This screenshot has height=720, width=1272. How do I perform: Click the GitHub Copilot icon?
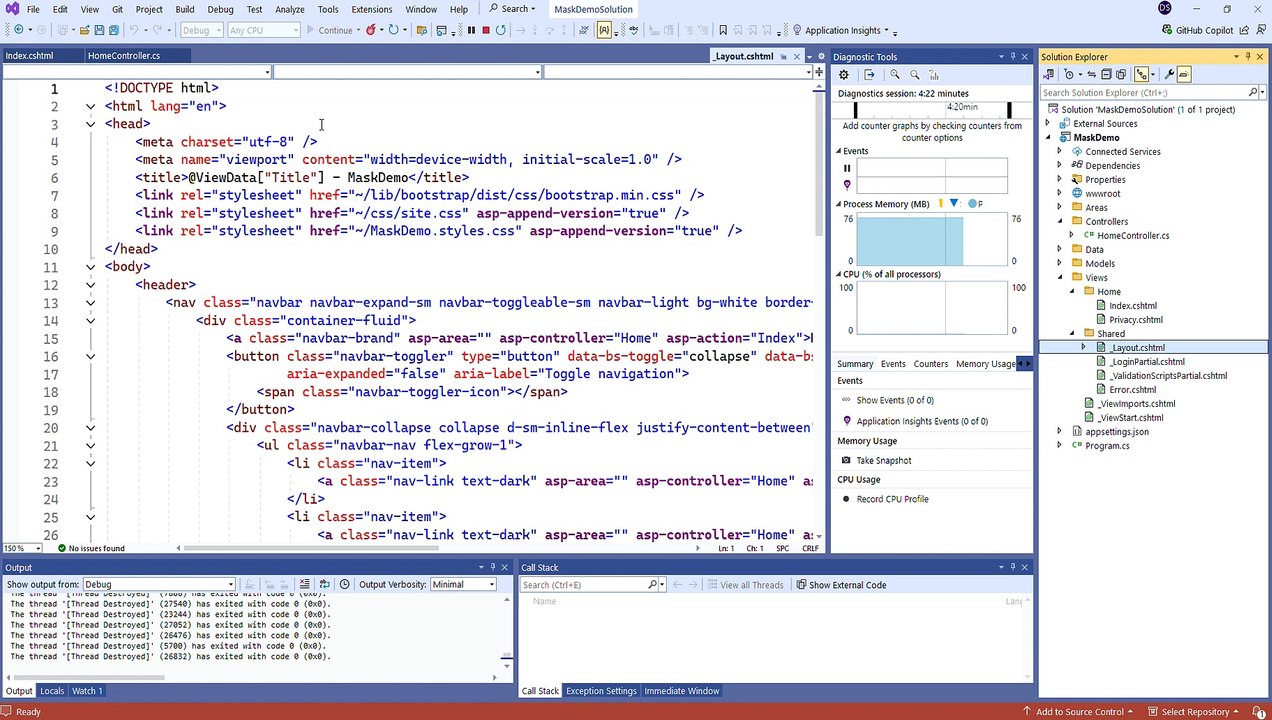click(x=1168, y=30)
